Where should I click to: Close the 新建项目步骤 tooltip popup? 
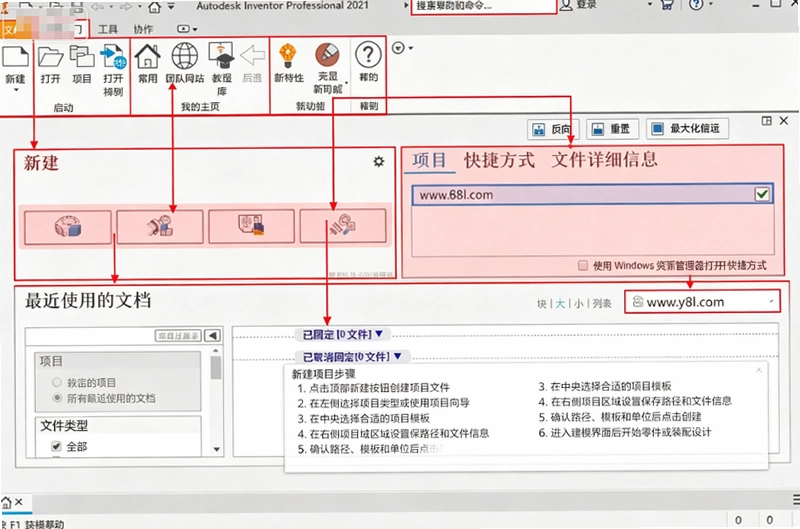759,370
